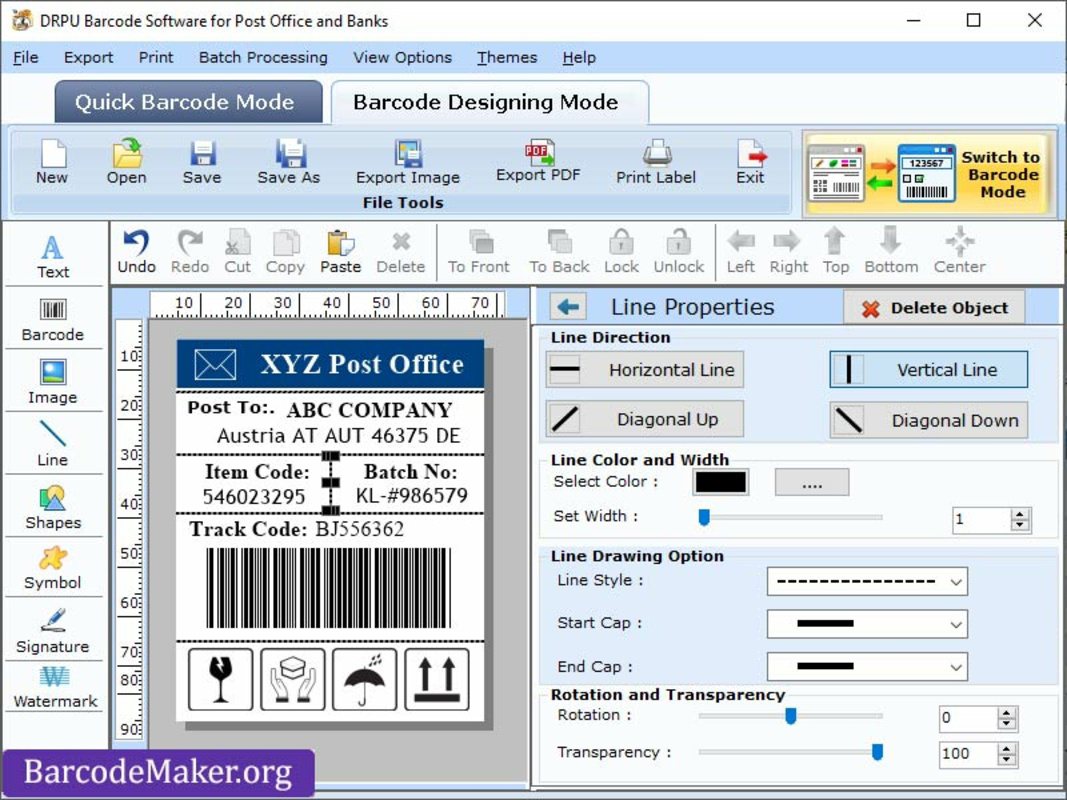Open the Line Style dropdown

pyautogui.click(x=866, y=581)
